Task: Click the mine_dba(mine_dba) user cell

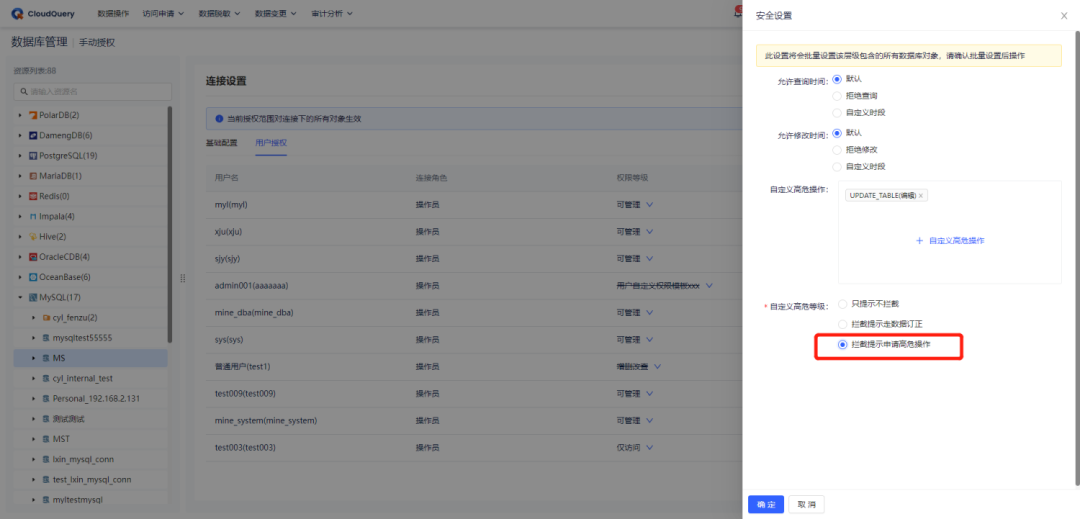Action: pyautogui.click(x=254, y=313)
